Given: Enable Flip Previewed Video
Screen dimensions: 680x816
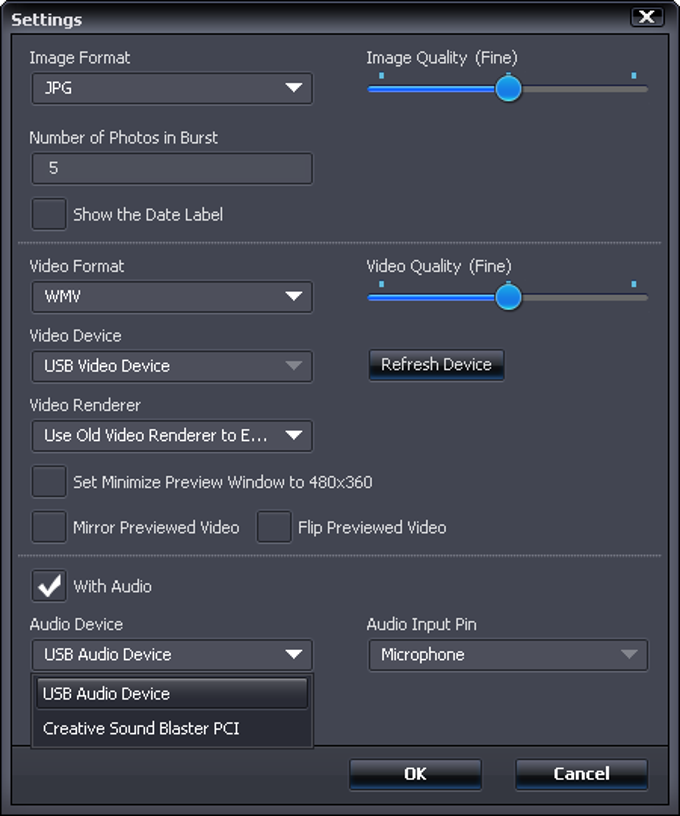Looking at the screenshot, I should pyautogui.click(x=274, y=527).
